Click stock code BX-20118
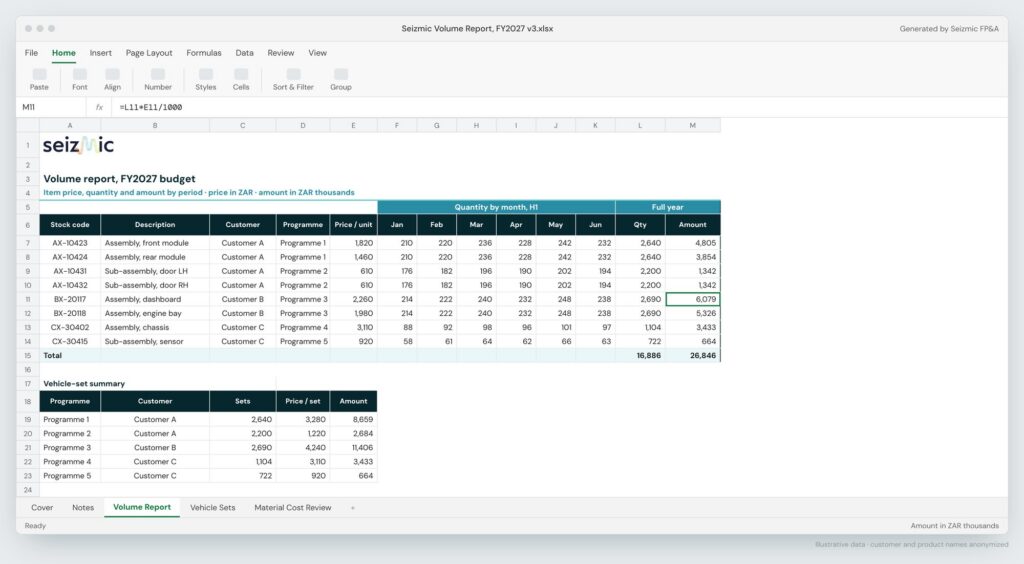This screenshot has width=1024, height=564. 70,313
